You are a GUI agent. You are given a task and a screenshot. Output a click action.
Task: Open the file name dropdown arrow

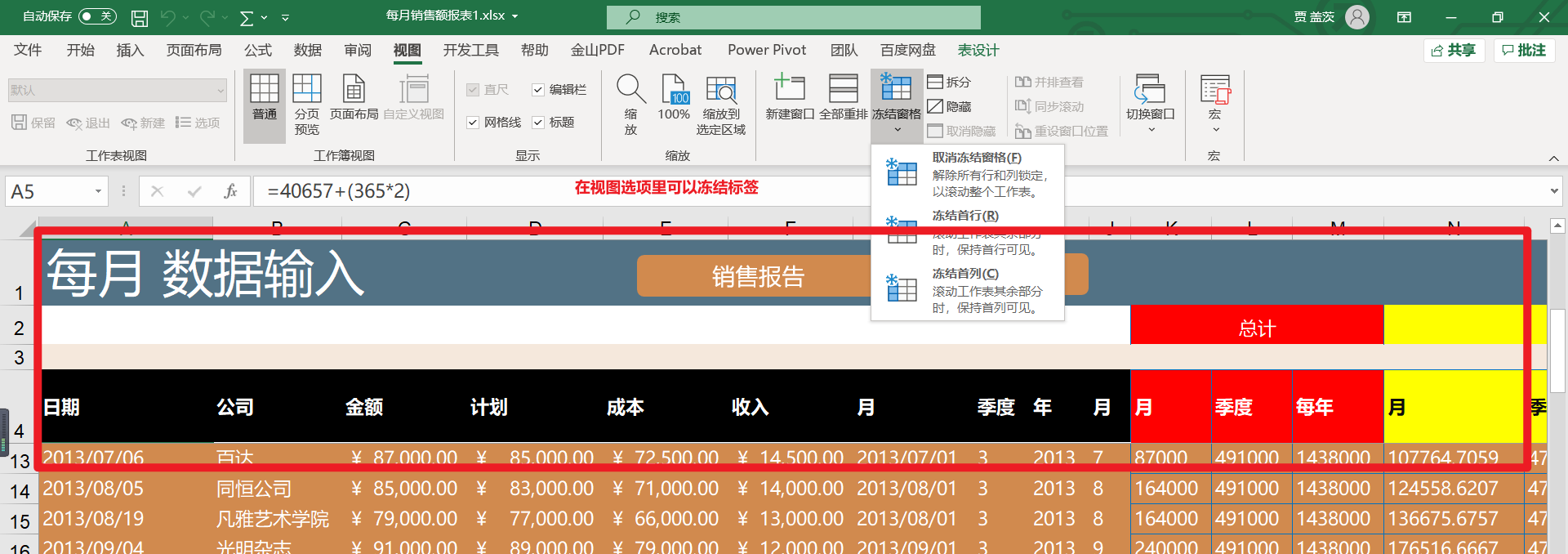click(x=515, y=16)
